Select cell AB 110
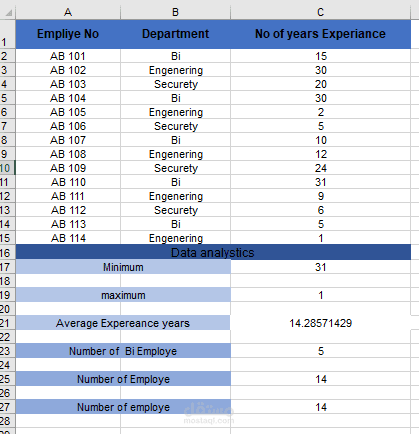 (x=68, y=182)
